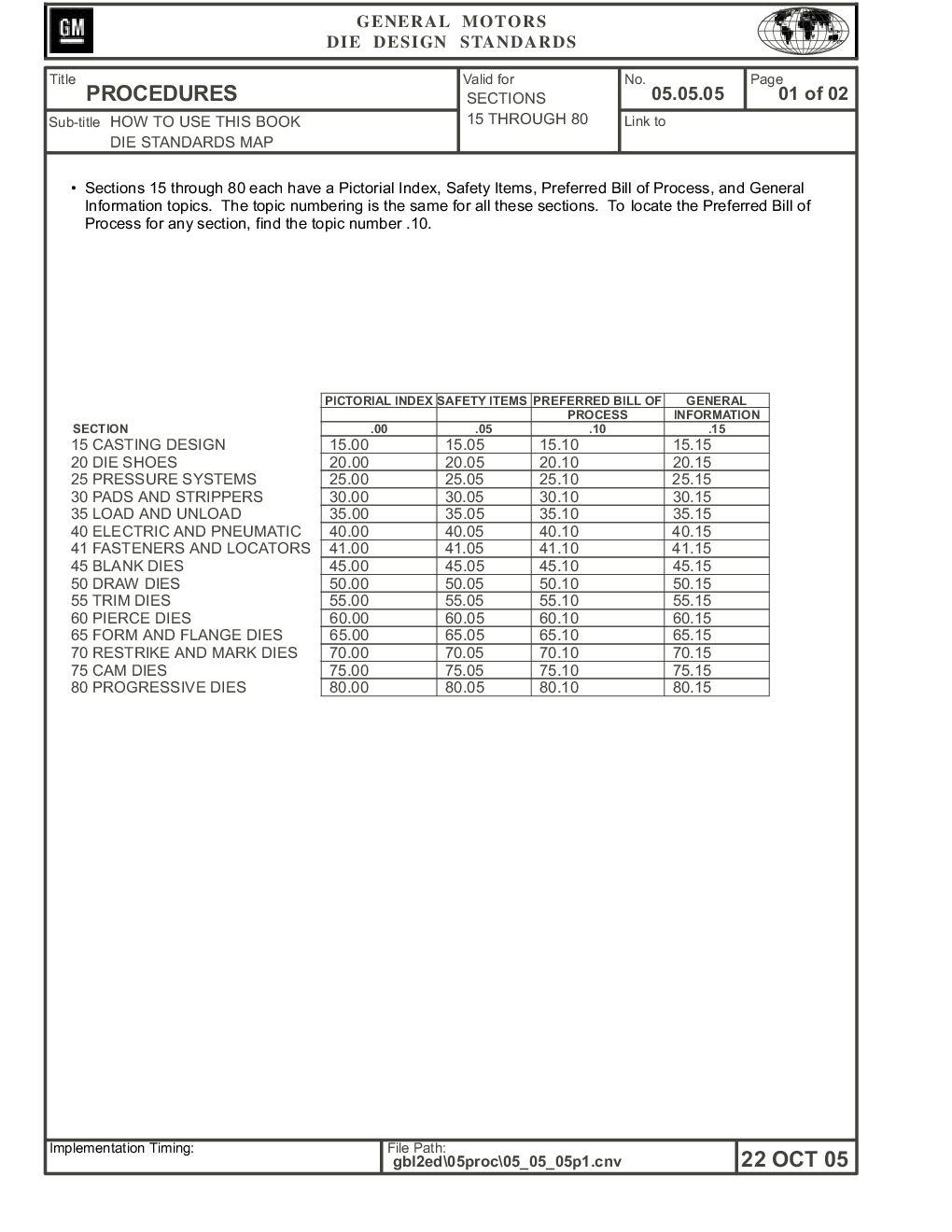The image size is (952, 1232).
Task: Click the SAFETY ITEMS column header
Action: [x=483, y=400]
